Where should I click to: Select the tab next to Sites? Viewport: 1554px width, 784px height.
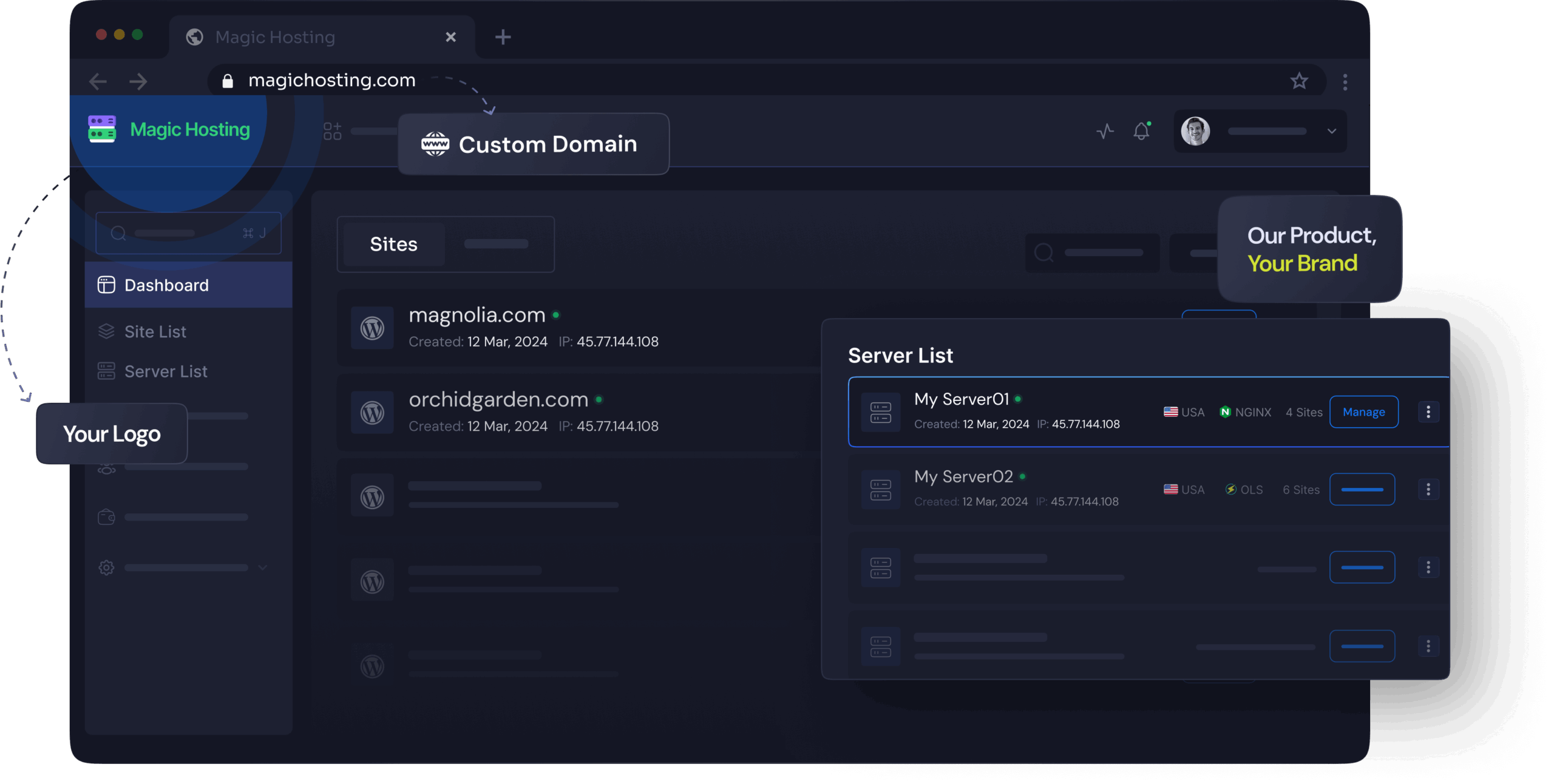tap(496, 244)
